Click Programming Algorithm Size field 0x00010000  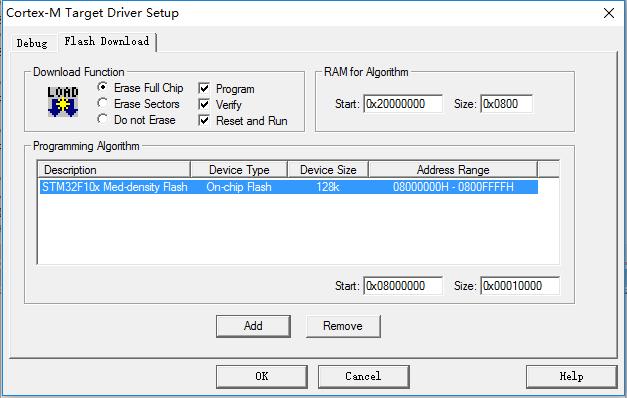click(520, 286)
